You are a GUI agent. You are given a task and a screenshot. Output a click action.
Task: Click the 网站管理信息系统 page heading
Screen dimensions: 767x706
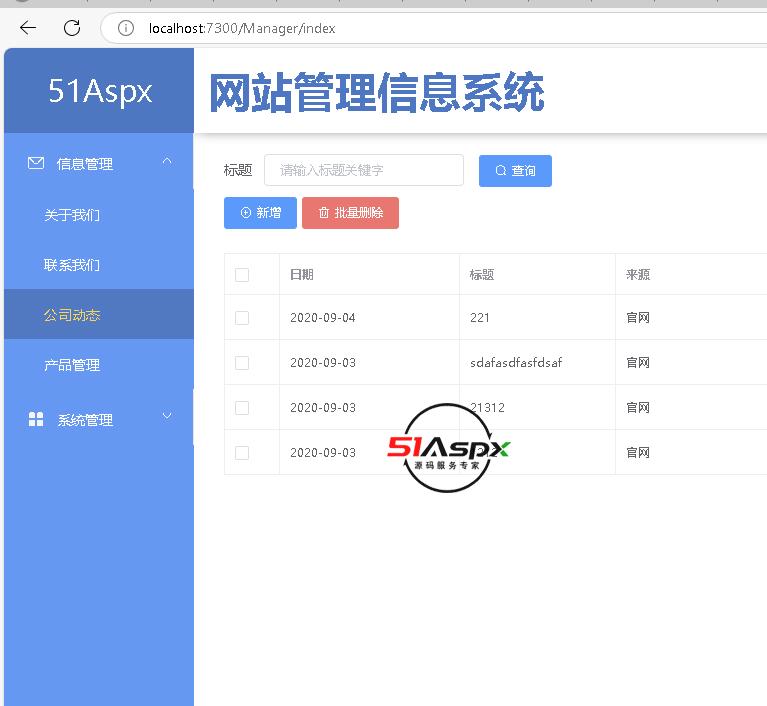[377, 91]
